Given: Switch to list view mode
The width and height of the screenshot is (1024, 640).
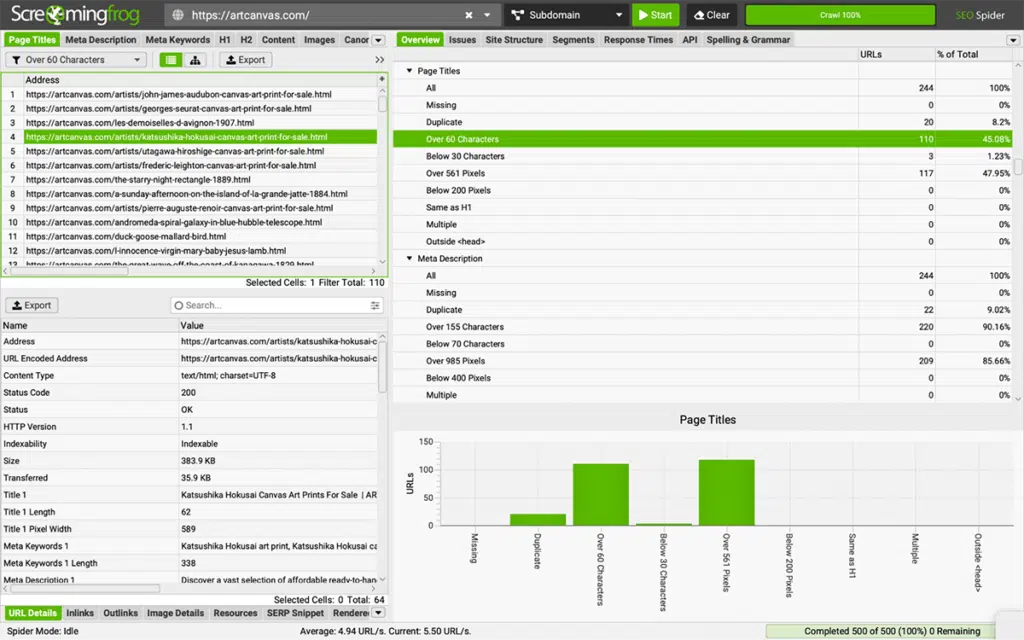Looking at the screenshot, I should click(x=171, y=60).
